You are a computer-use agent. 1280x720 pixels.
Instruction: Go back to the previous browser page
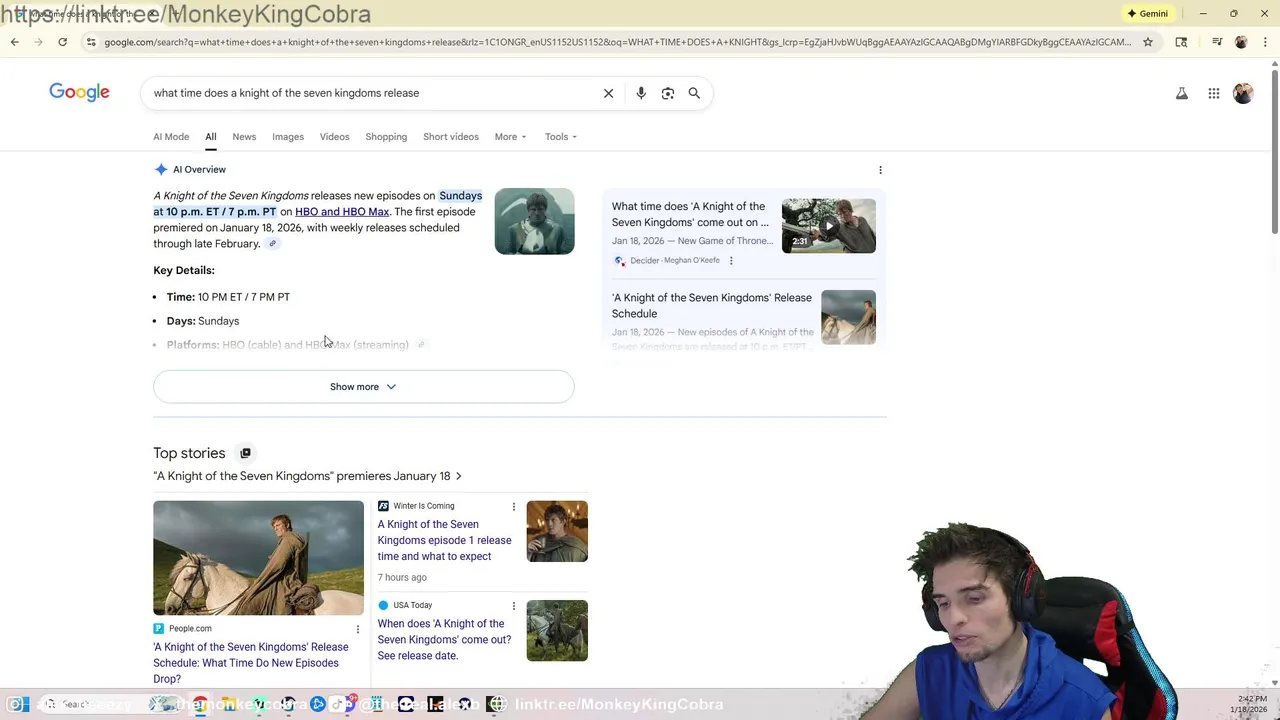click(x=14, y=42)
